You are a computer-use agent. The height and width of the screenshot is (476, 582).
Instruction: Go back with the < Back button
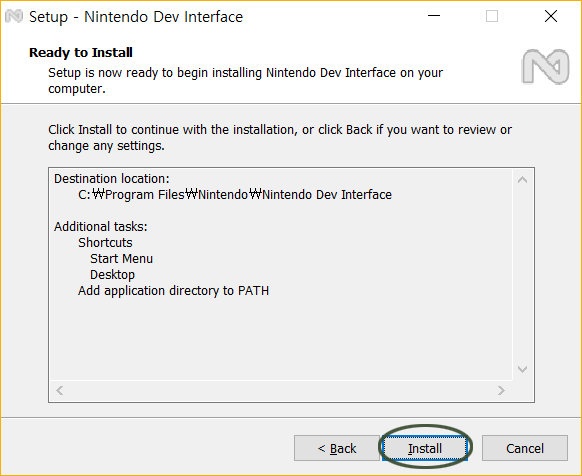pos(337,448)
